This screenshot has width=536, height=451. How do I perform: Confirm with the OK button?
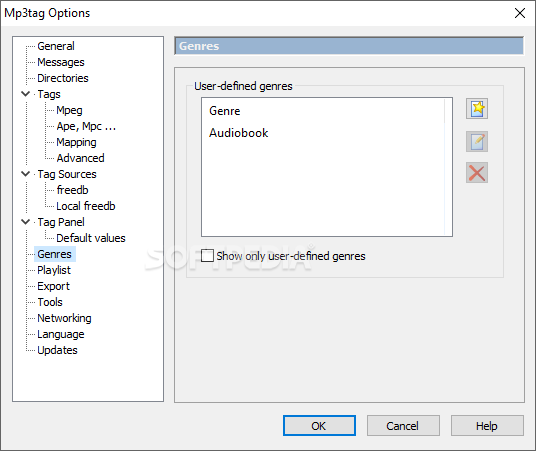click(319, 426)
